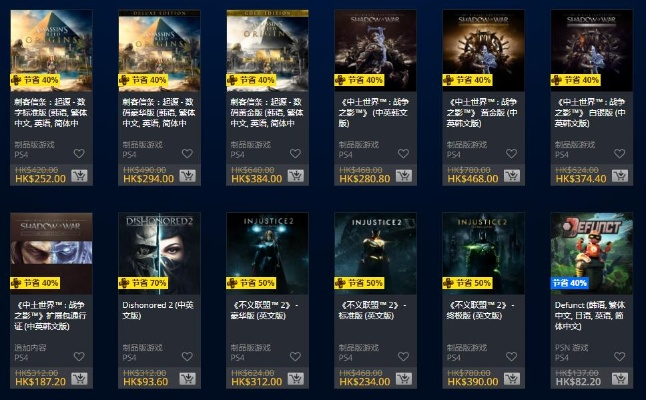Viewport: 646px width, 400px height.
Task: Click the blue 节省 40% badge on Defunct
Action: click(570, 283)
